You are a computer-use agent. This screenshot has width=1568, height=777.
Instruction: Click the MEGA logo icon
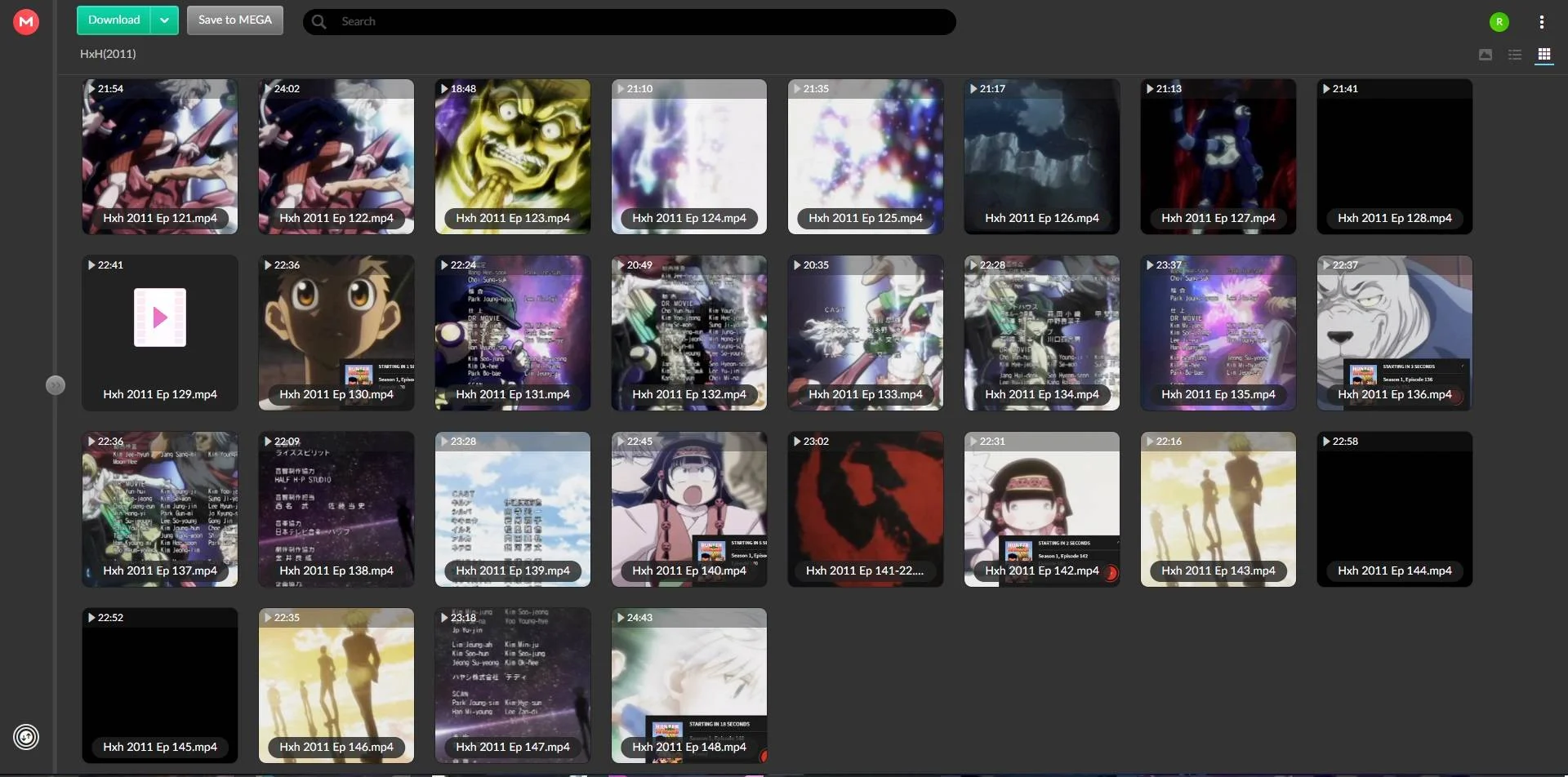click(26, 22)
